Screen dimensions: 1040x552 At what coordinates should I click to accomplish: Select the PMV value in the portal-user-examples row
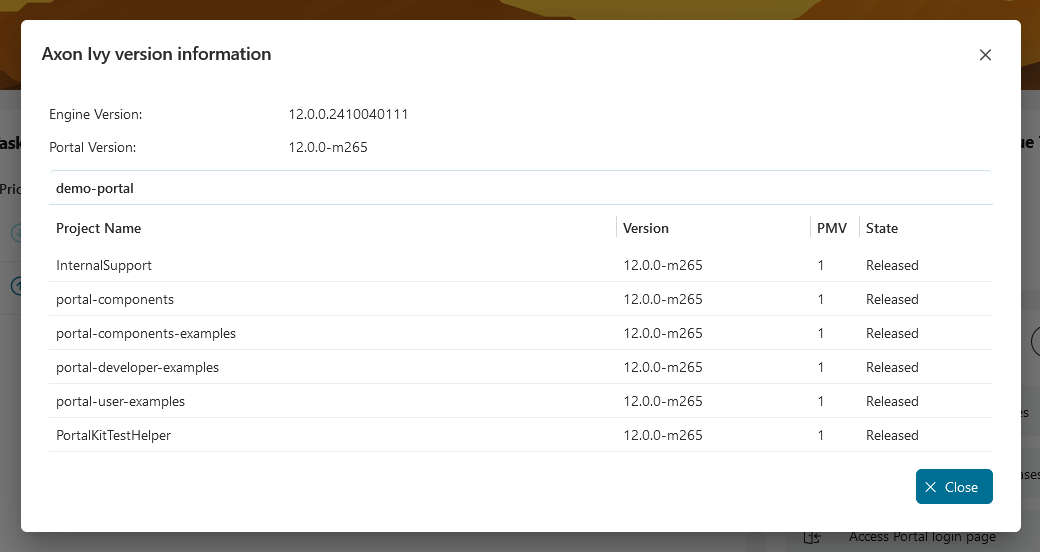pyautogui.click(x=820, y=401)
